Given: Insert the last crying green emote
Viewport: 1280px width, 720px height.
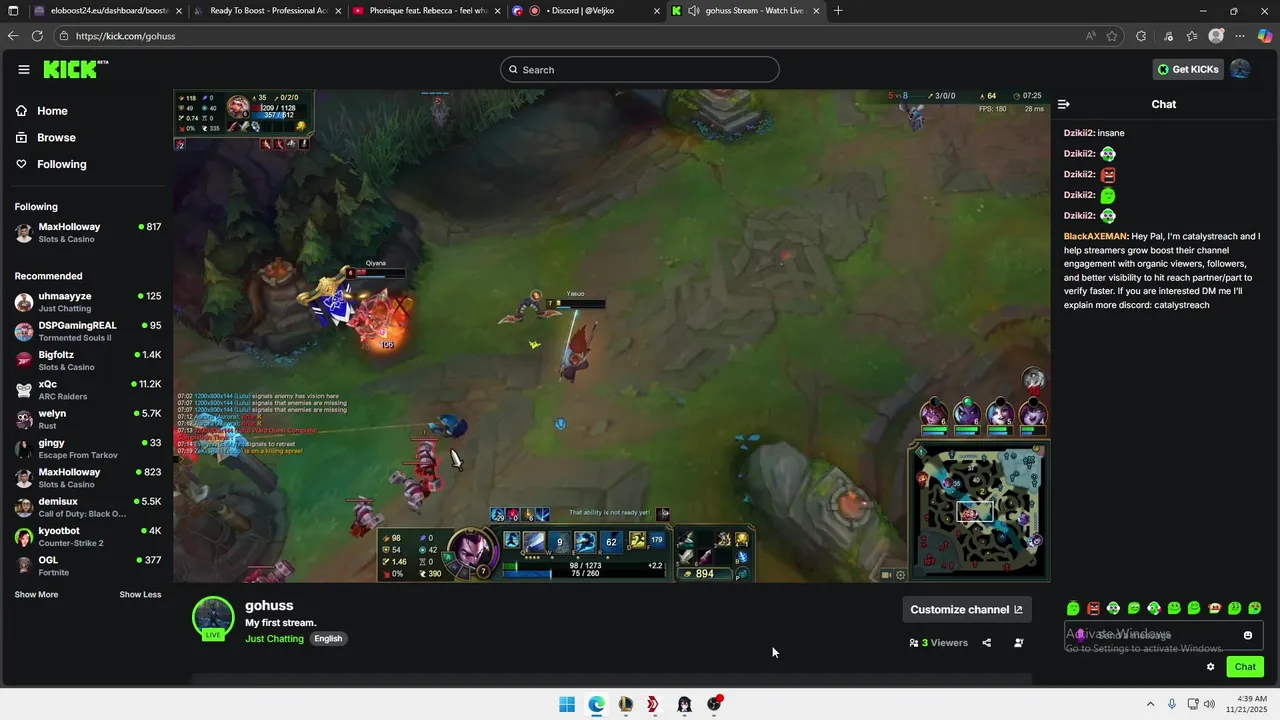Looking at the screenshot, I should 1255,608.
